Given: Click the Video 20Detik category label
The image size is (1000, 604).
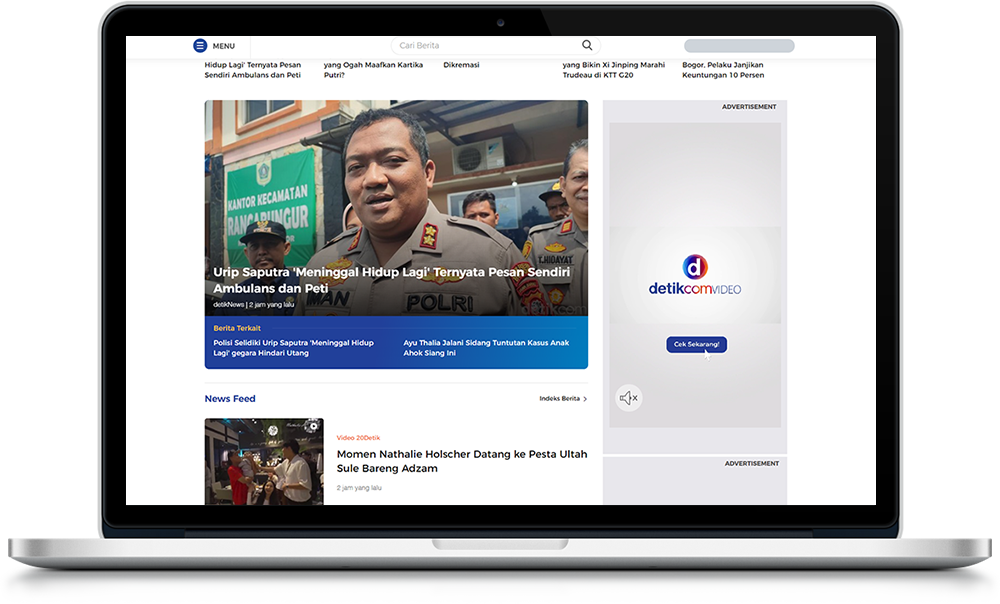Looking at the screenshot, I should coord(358,438).
